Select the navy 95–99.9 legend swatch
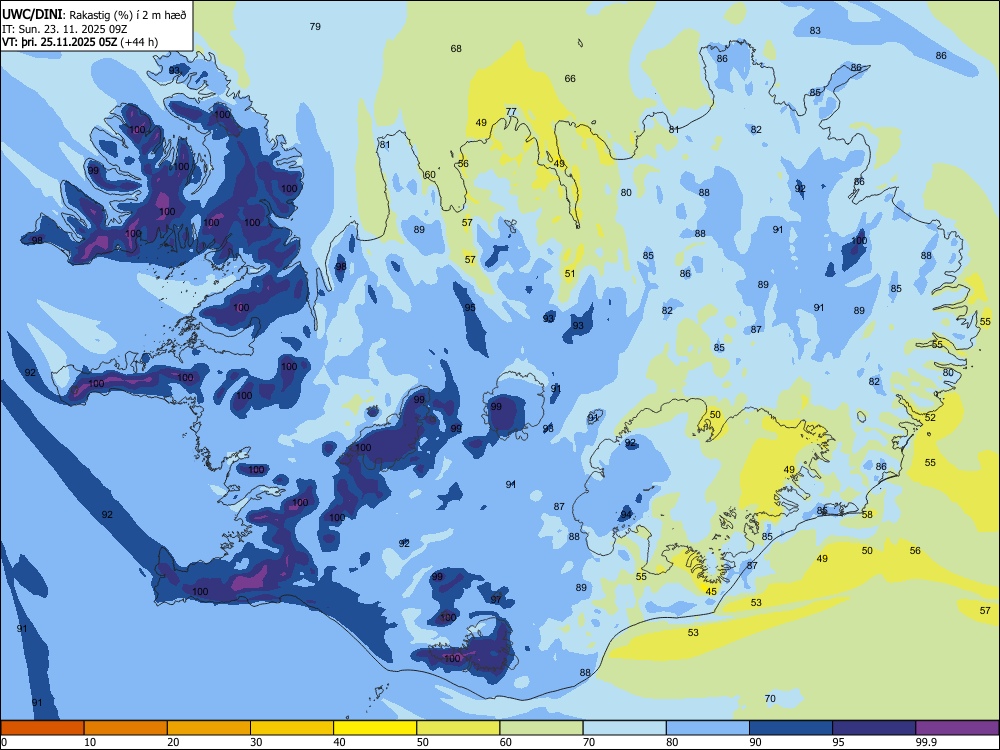1000x750 pixels. pyautogui.click(x=874, y=728)
